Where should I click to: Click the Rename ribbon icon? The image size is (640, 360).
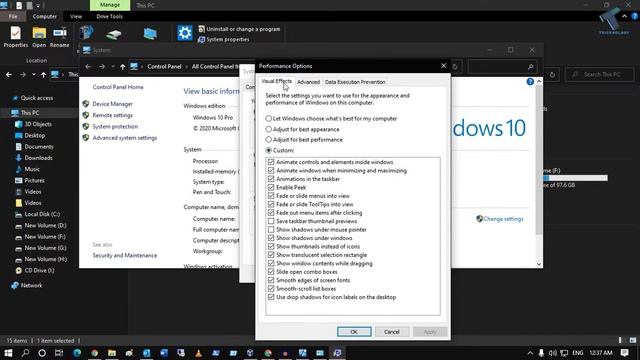click(60, 36)
